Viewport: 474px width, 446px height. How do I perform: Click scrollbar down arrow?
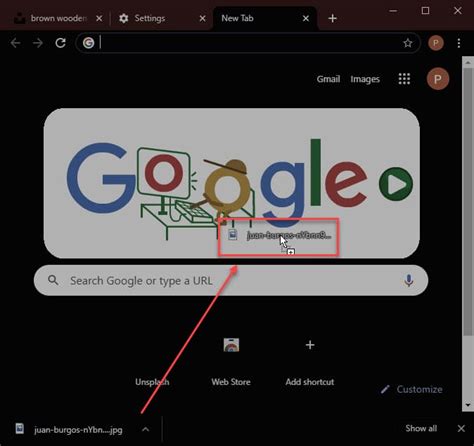[468, 405]
